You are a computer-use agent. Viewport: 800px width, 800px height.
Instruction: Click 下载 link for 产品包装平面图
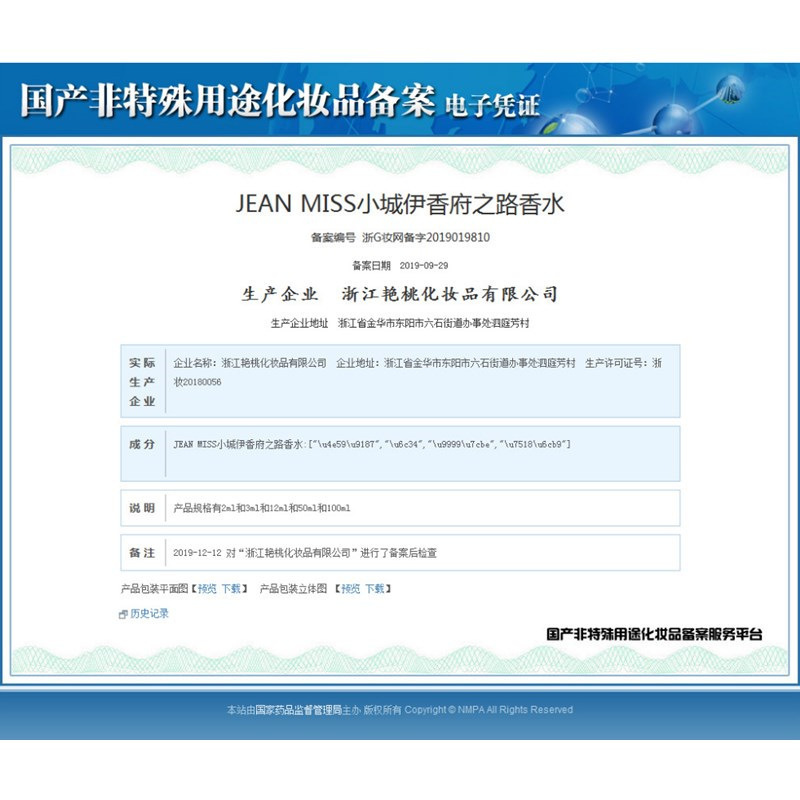tap(231, 589)
